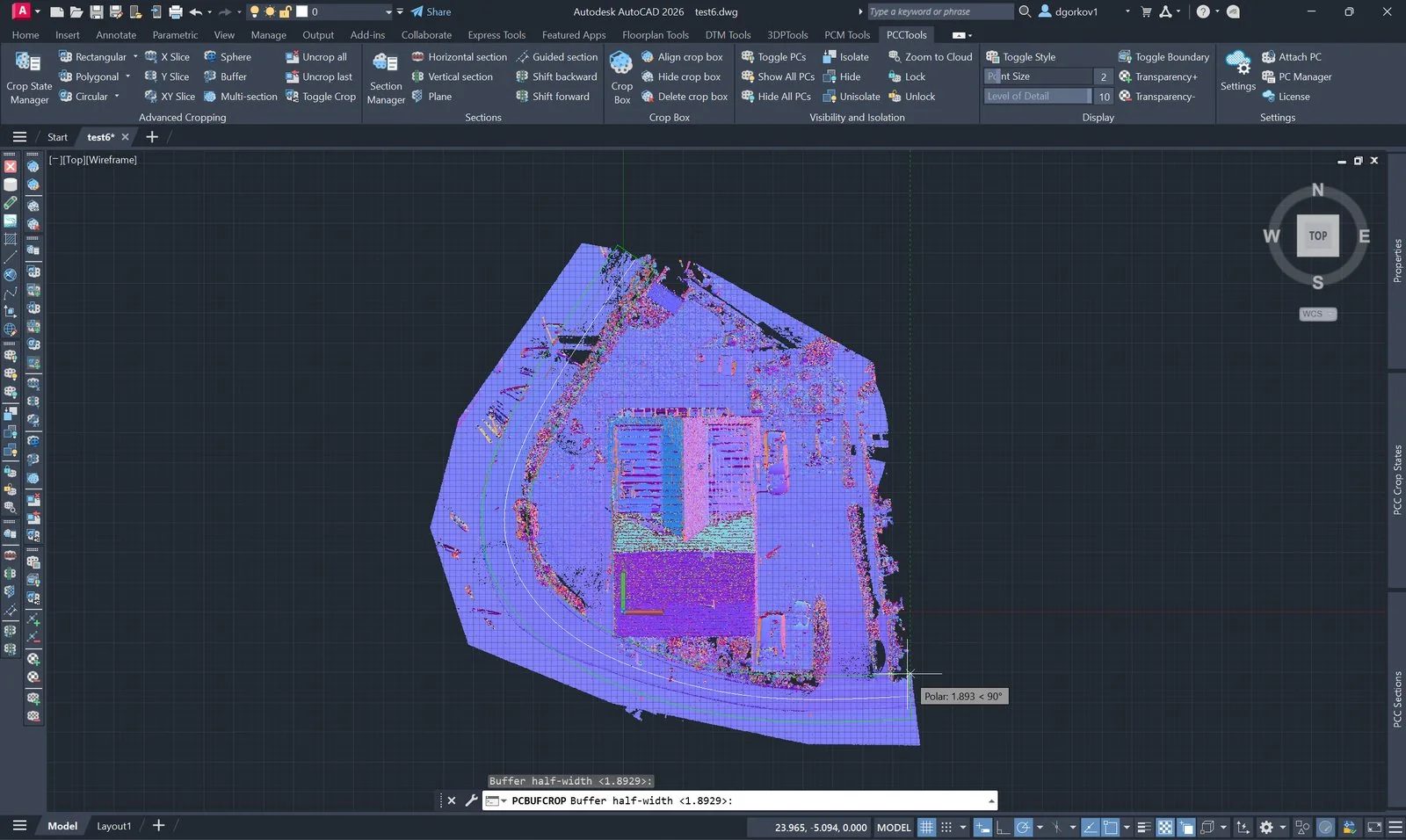Open the WCS coordinate system dropdown
The image size is (1406, 840).
[x=1318, y=314]
